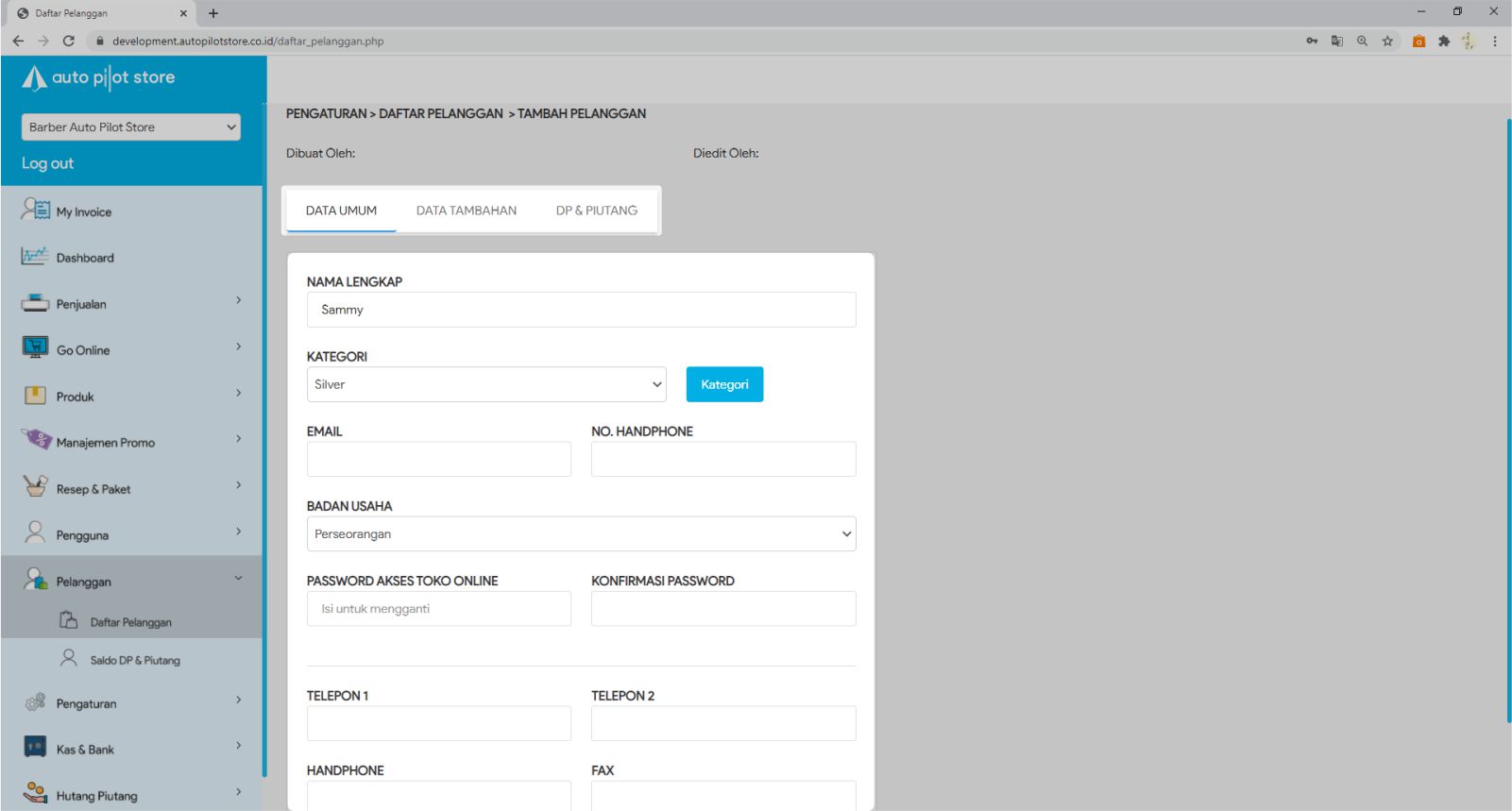
Task: Switch to the Data Tambahan tab
Action: click(467, 211)
